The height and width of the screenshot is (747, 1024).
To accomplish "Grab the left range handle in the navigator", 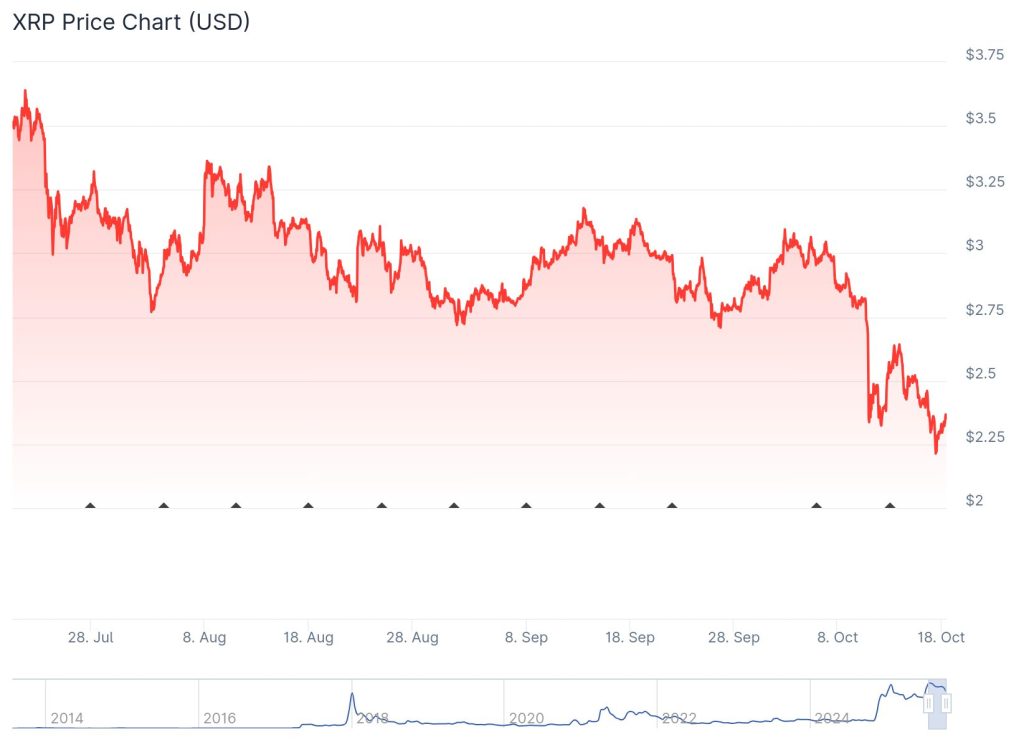I will (x=929, y=704).
